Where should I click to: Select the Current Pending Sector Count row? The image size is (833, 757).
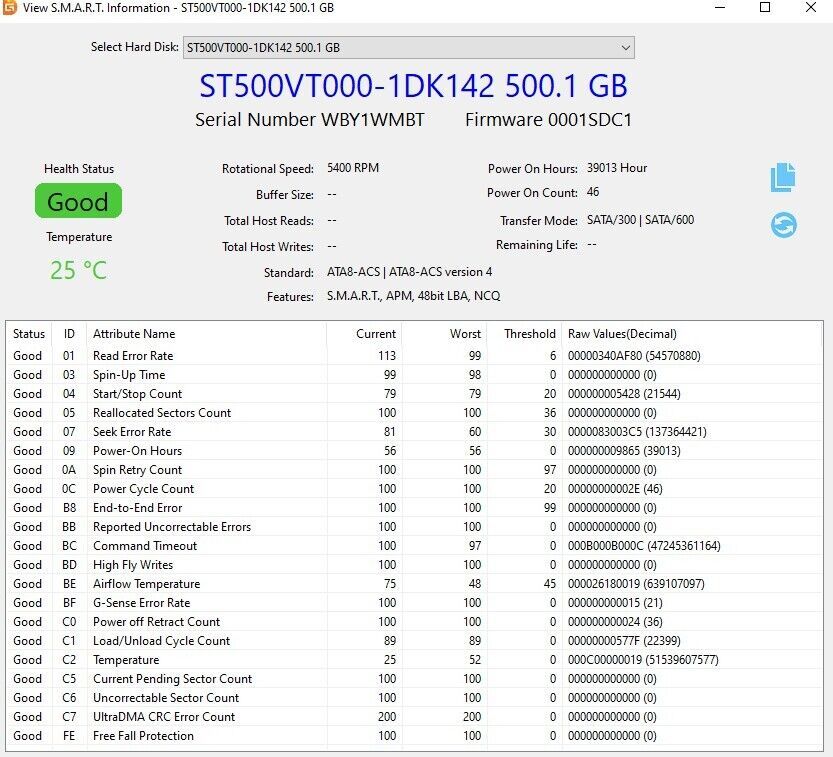point(414,678)
